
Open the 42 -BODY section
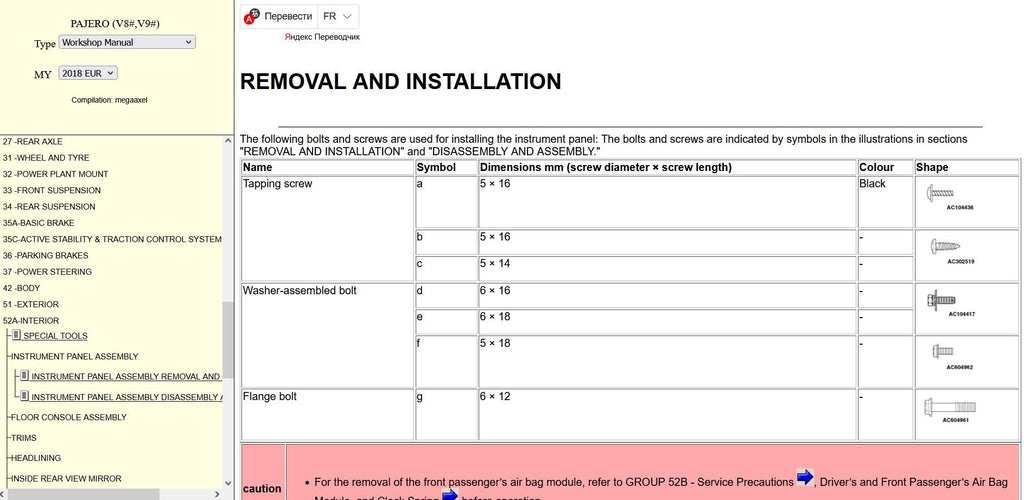point(22,289)
